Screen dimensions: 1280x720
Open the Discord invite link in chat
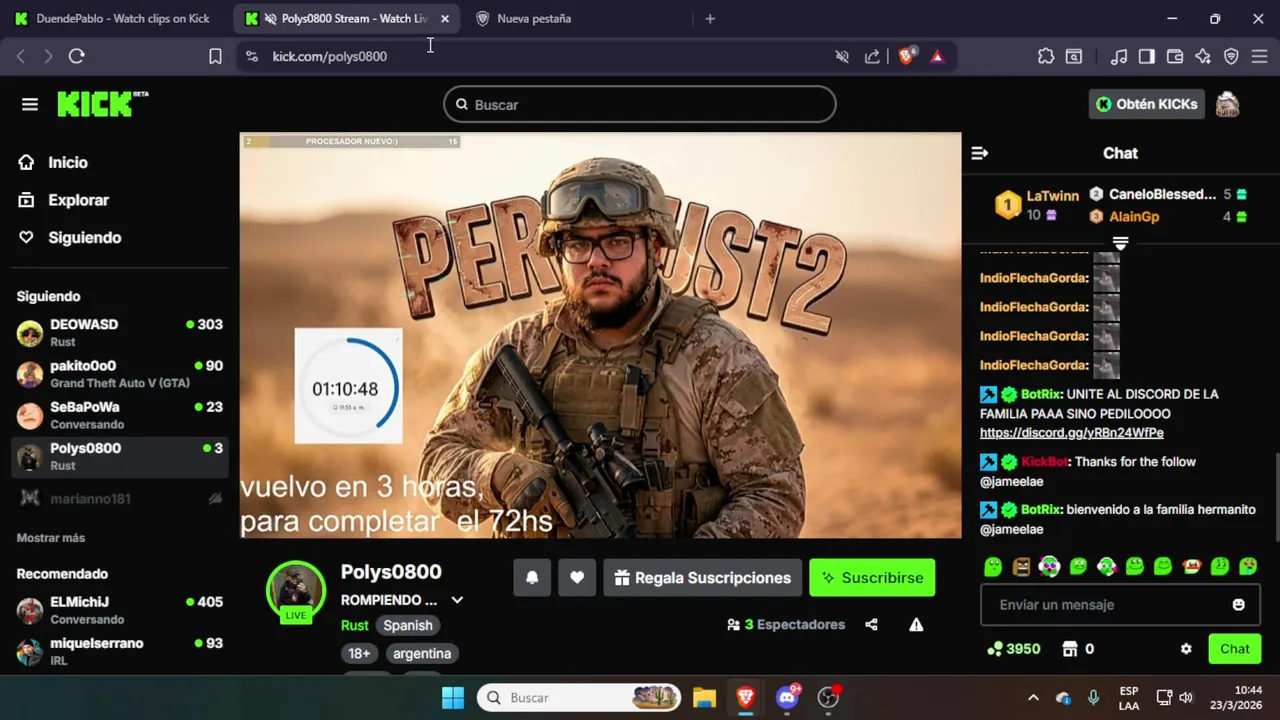[1071, 433]
